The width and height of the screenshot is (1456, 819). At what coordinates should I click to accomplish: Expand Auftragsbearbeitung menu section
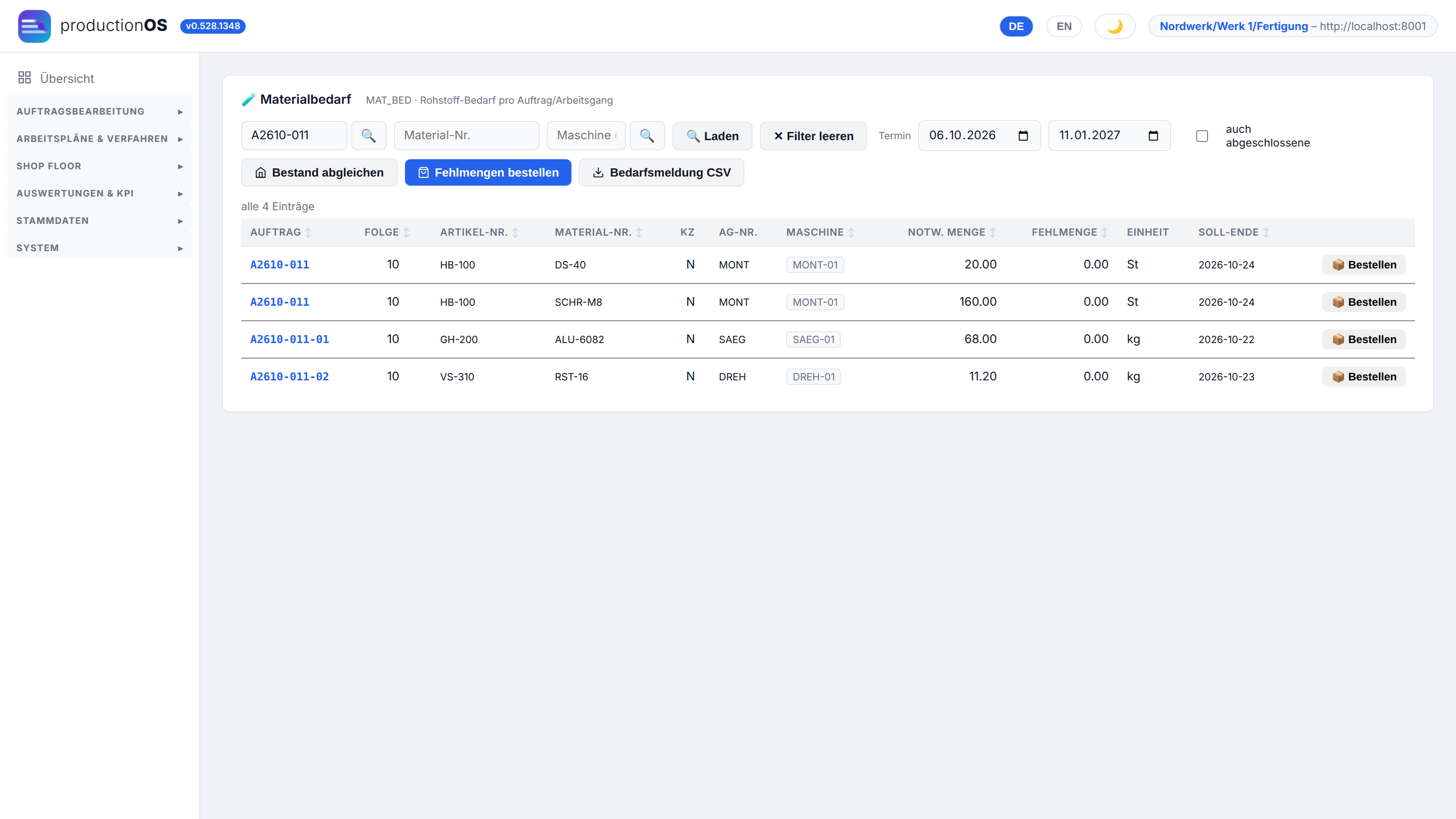tap(100, 111)
